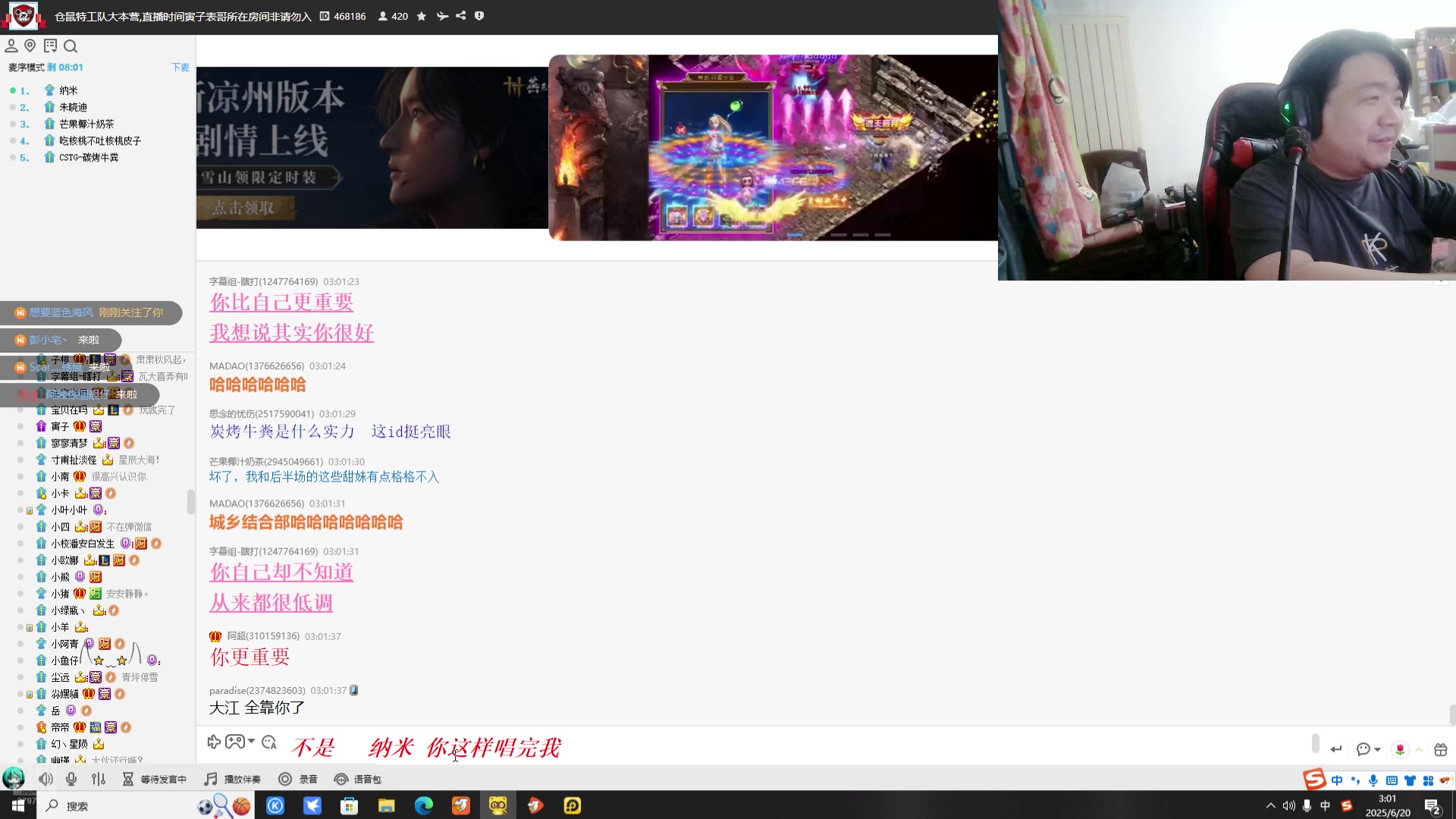Click the airplane icon in the title bar
This screenshot has width=1456, height=819.
click(x=442, y=16)
